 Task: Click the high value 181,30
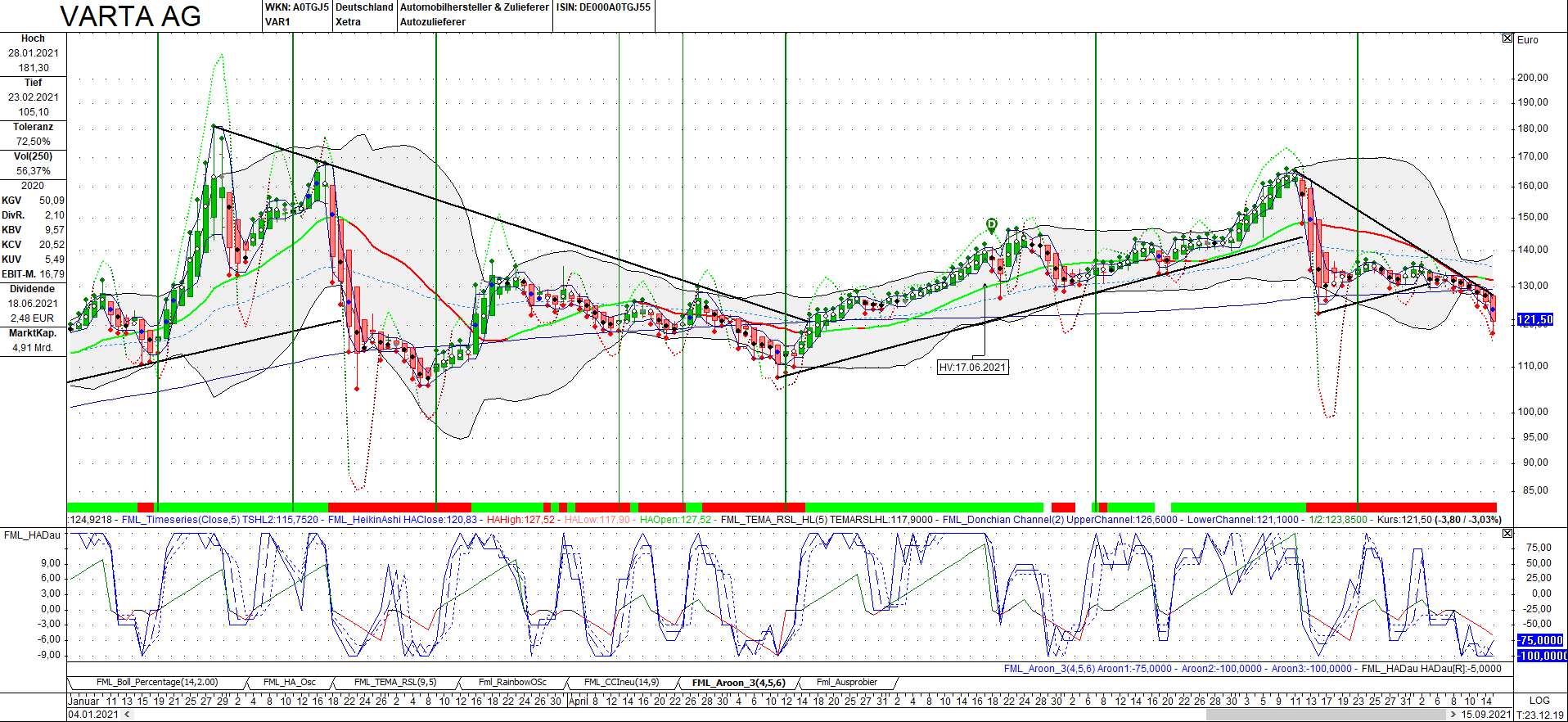[34, 68]
